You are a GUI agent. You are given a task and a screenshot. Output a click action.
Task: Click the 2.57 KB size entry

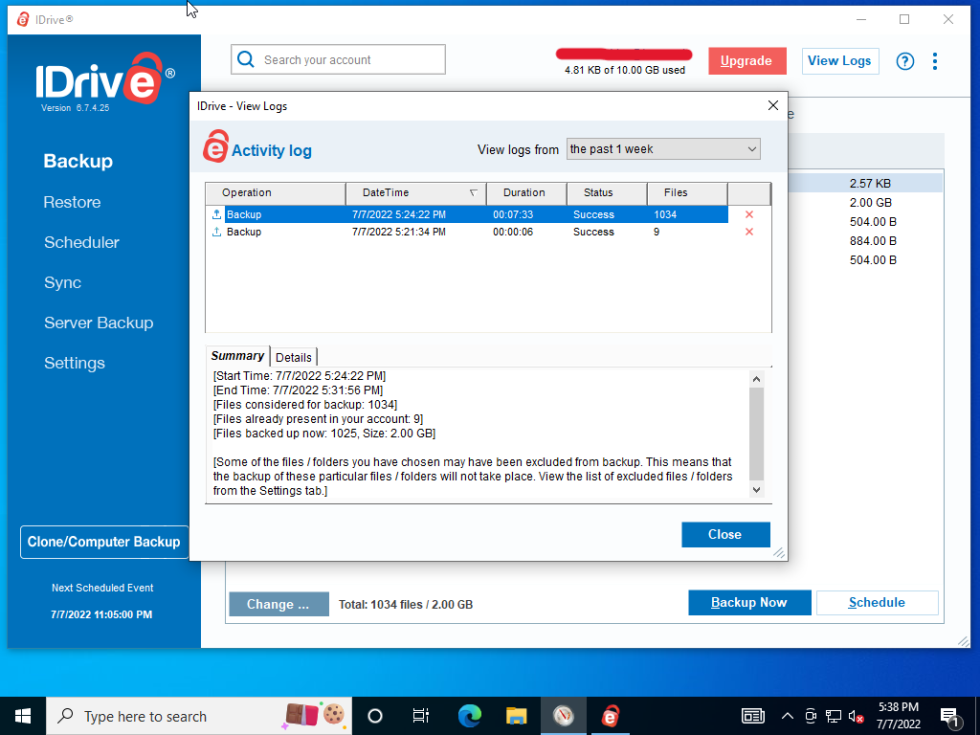870,184
